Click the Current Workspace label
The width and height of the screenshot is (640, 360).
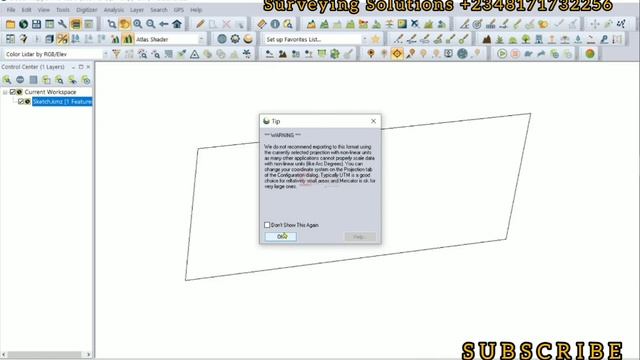[x=50, y=92]
